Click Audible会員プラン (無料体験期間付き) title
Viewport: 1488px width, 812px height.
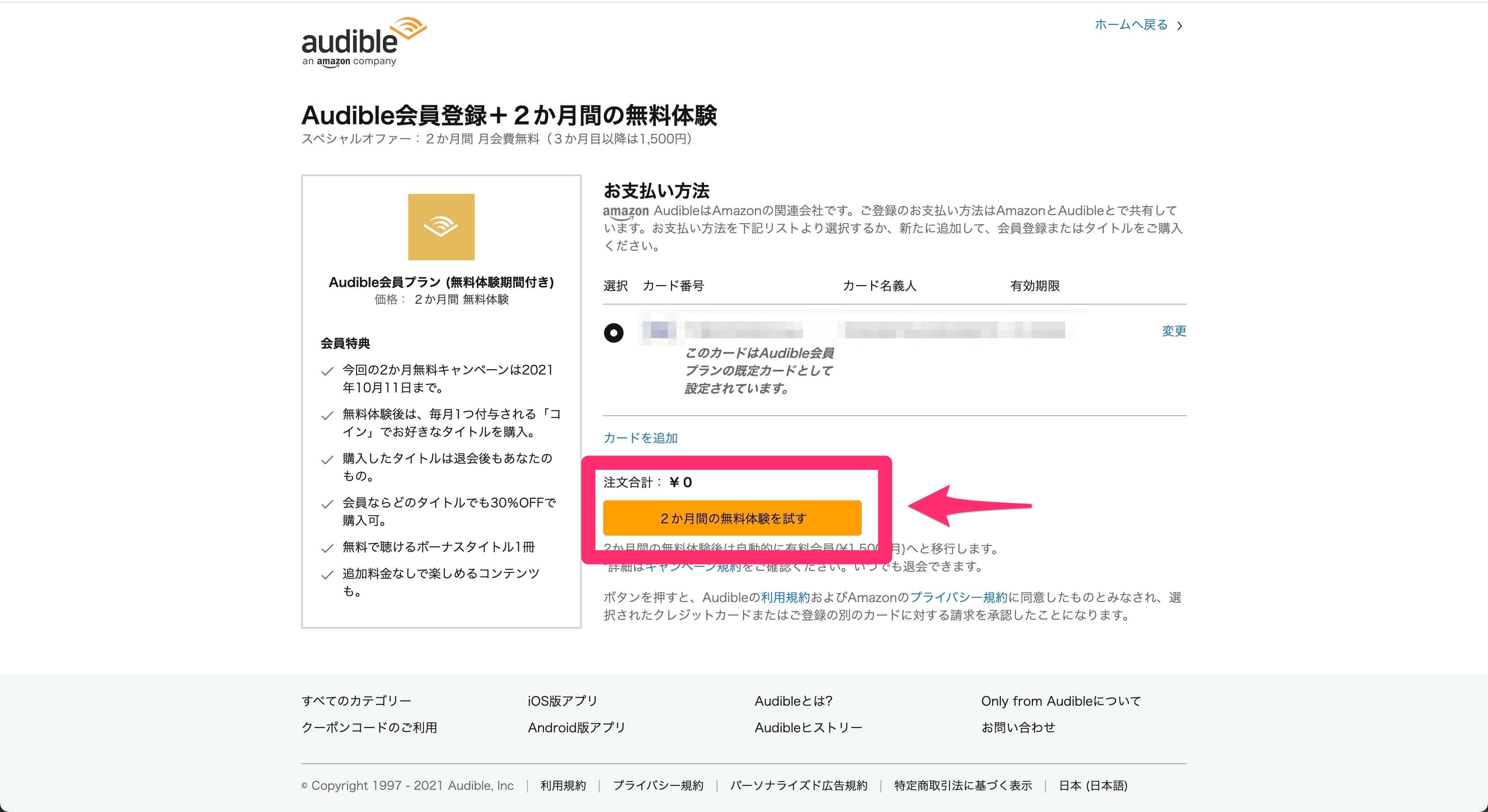442,282
